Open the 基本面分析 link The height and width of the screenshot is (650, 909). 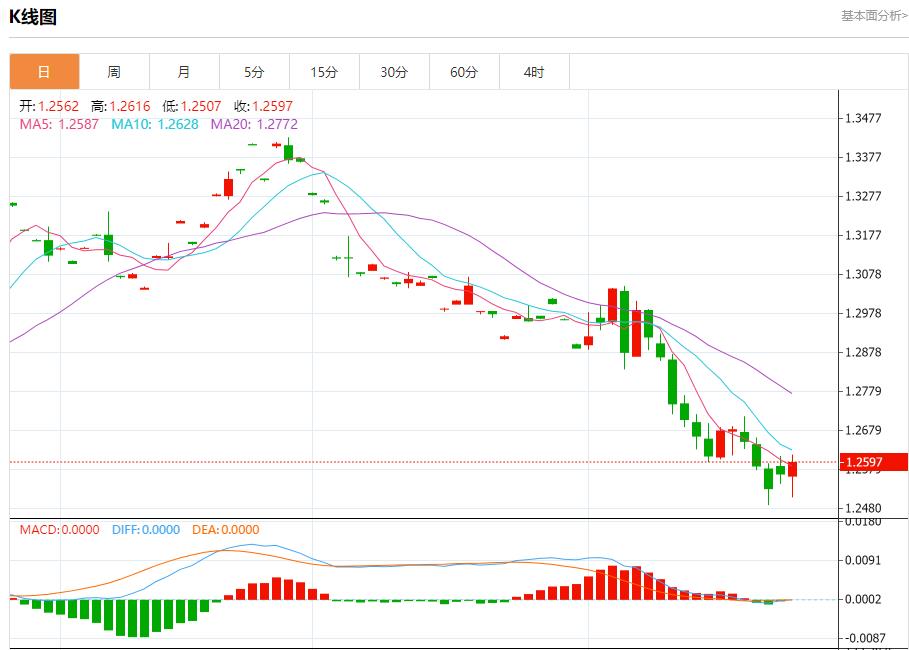tap(873, 16)
